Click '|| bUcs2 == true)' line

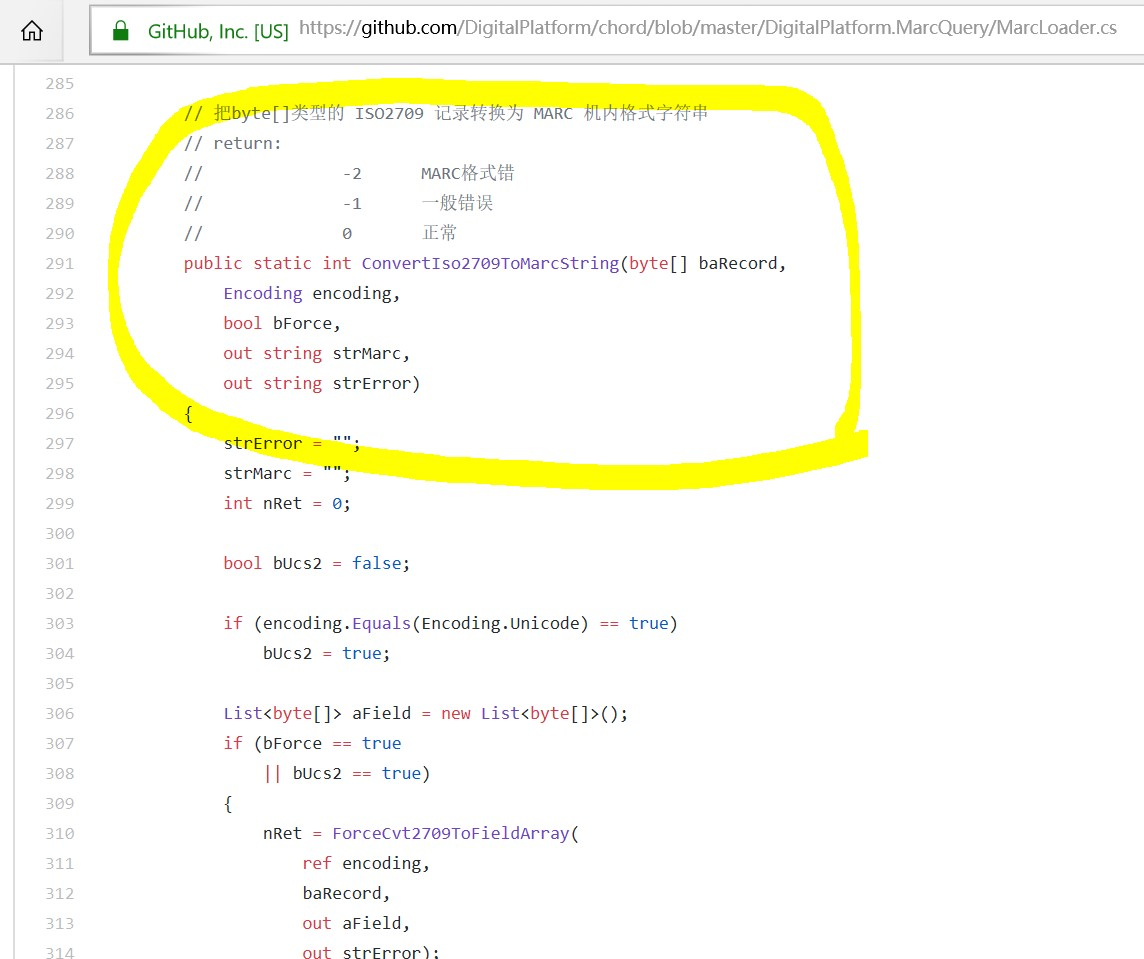(347, 774)
